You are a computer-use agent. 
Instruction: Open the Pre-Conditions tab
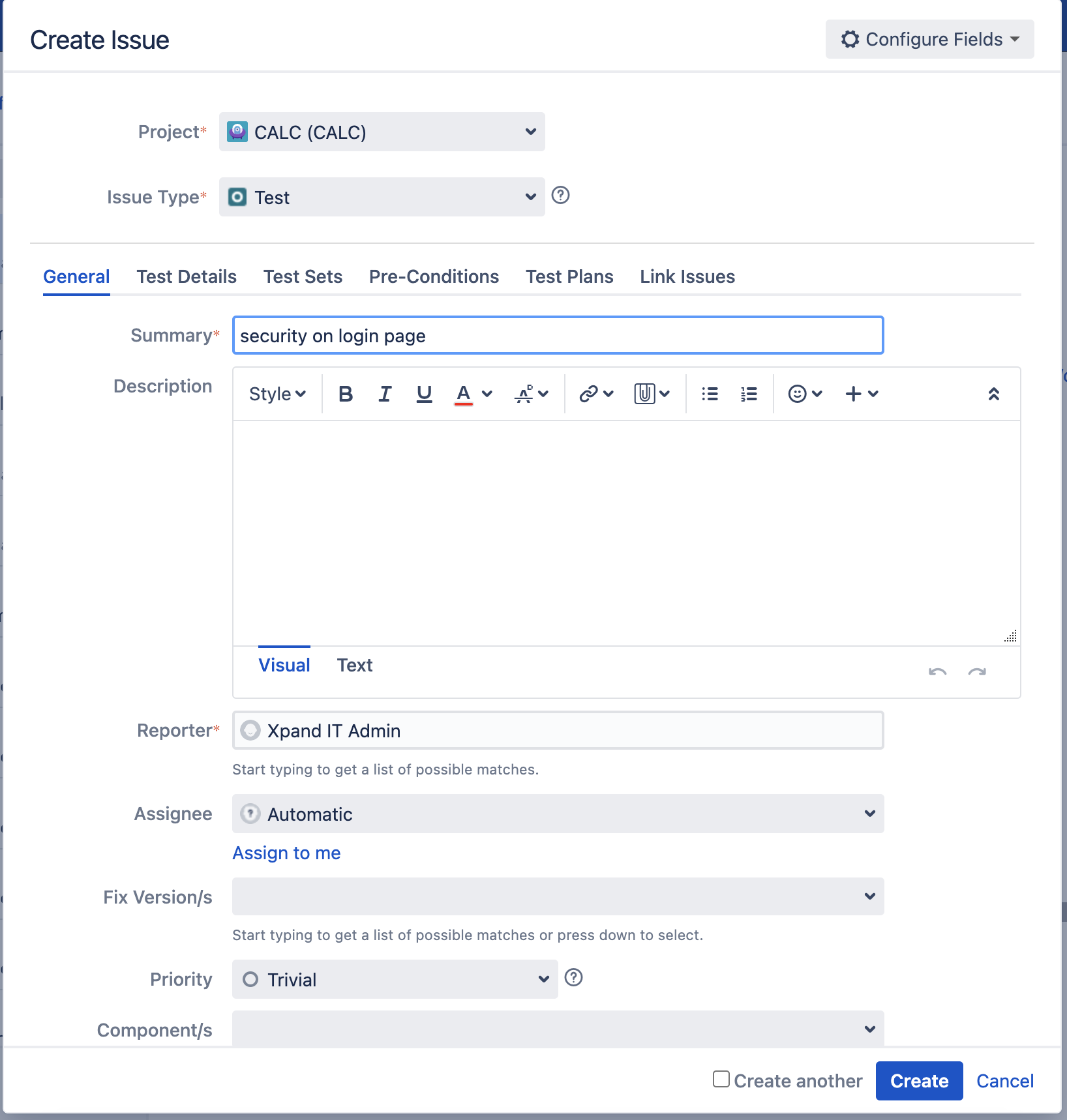(x=434, y=276)
